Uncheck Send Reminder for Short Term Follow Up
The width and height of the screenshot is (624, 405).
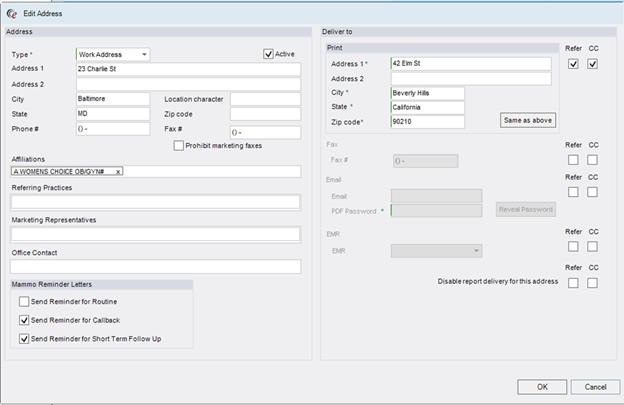pyautogui.click(x=24, y=339)
